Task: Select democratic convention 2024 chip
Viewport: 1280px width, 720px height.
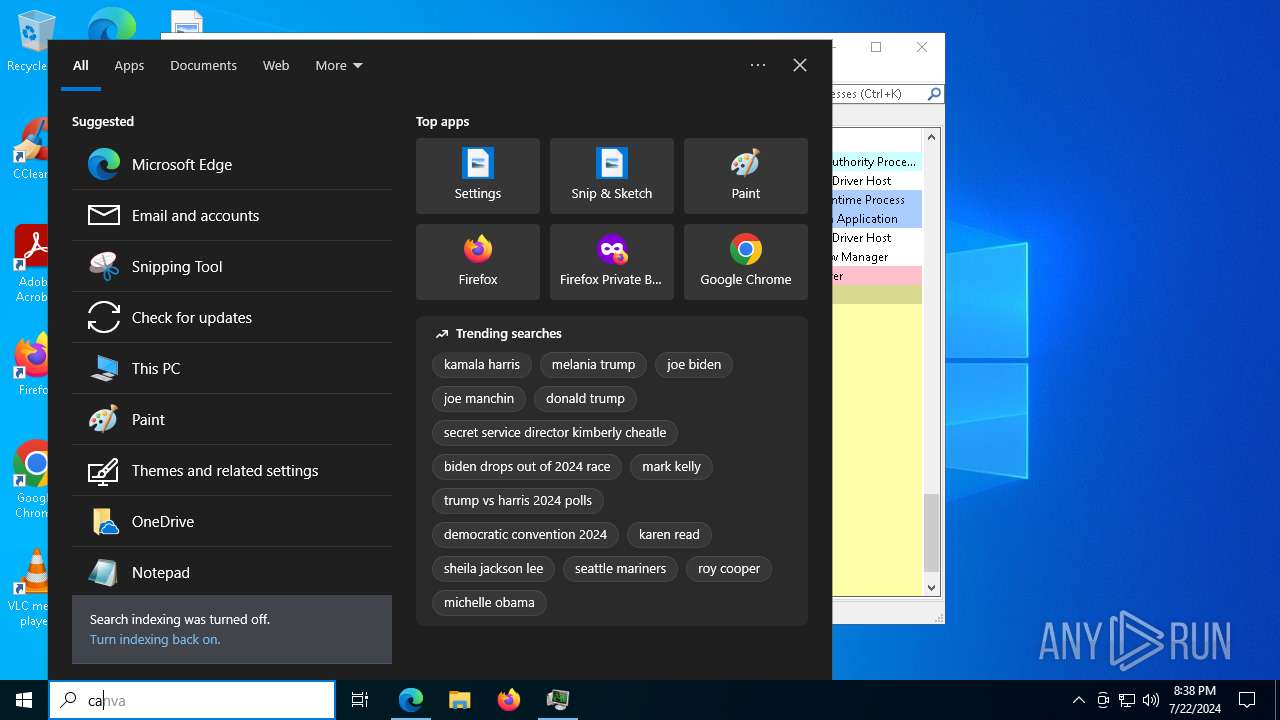Action: (x=525, y=535)
